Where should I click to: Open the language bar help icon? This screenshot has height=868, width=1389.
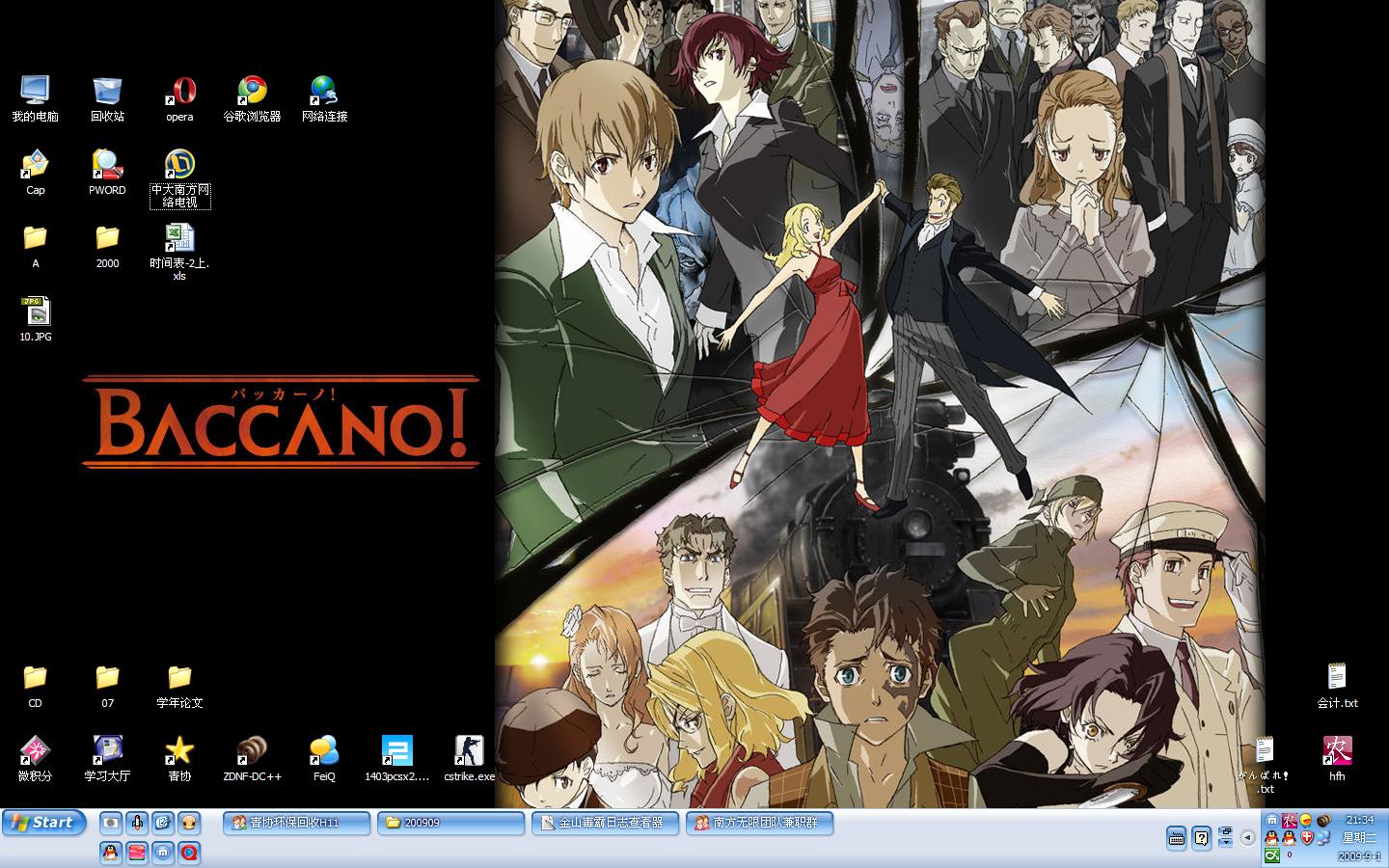point(1201,838)
